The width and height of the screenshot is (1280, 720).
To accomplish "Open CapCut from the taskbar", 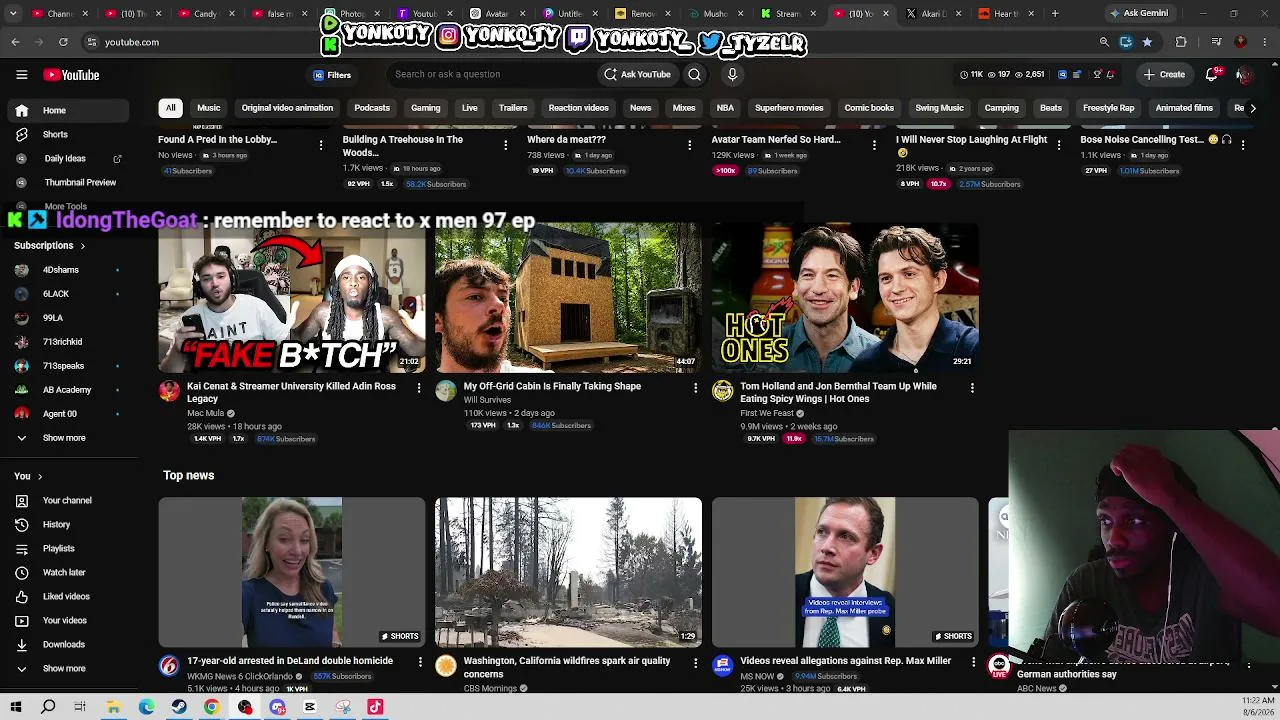I will pos(310,707).
